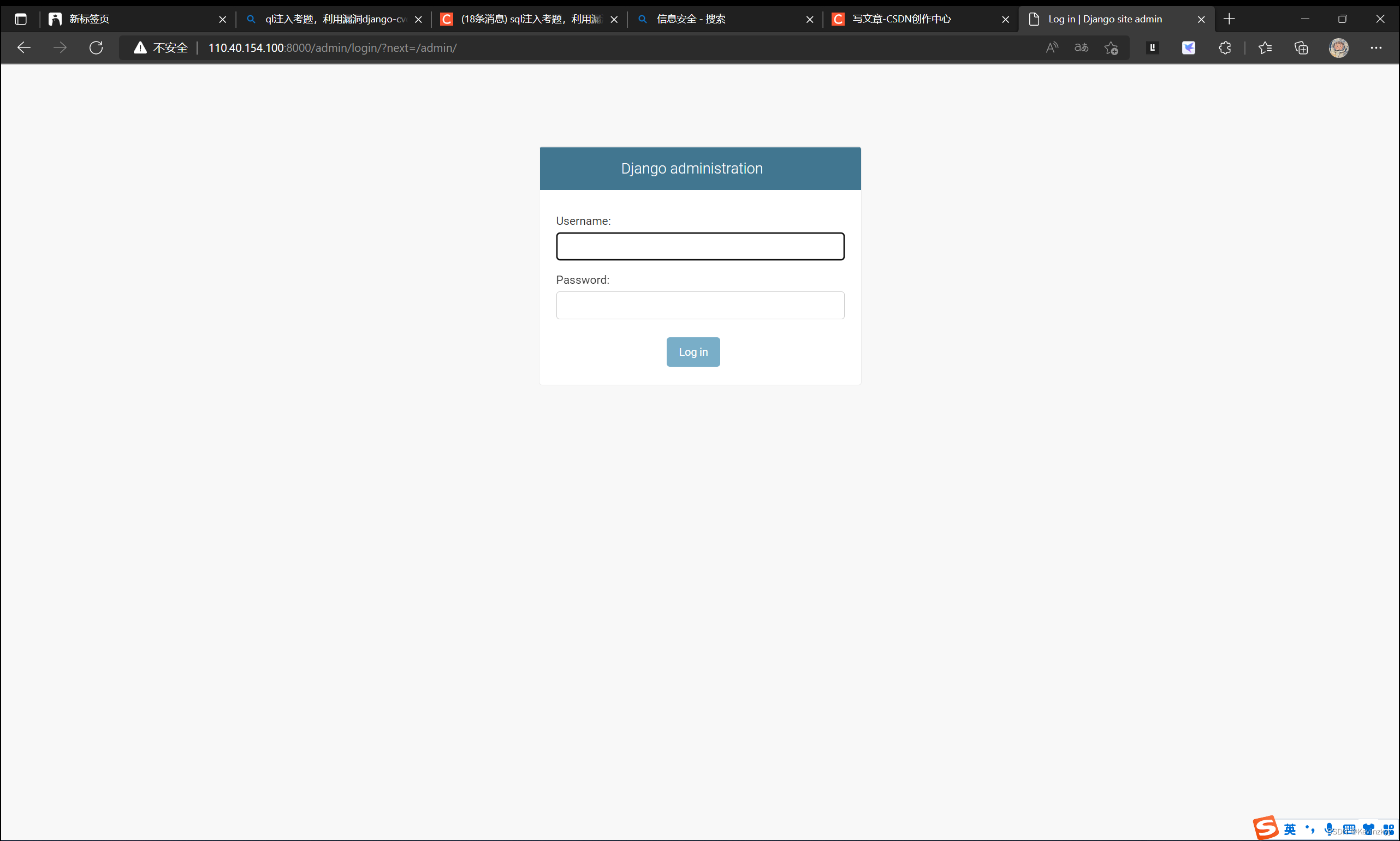This screenshot has height=841, width=1400.
Task: Click the browser back arrow
Action: (24, 47)
